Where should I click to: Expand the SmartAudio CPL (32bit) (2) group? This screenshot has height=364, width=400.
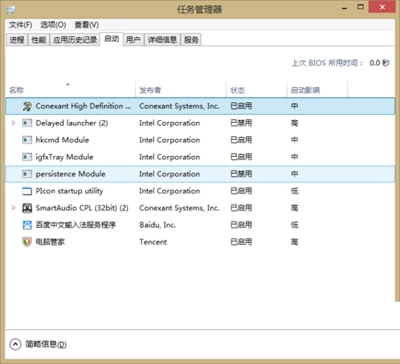pyautogui.click(x=14, y=208)
